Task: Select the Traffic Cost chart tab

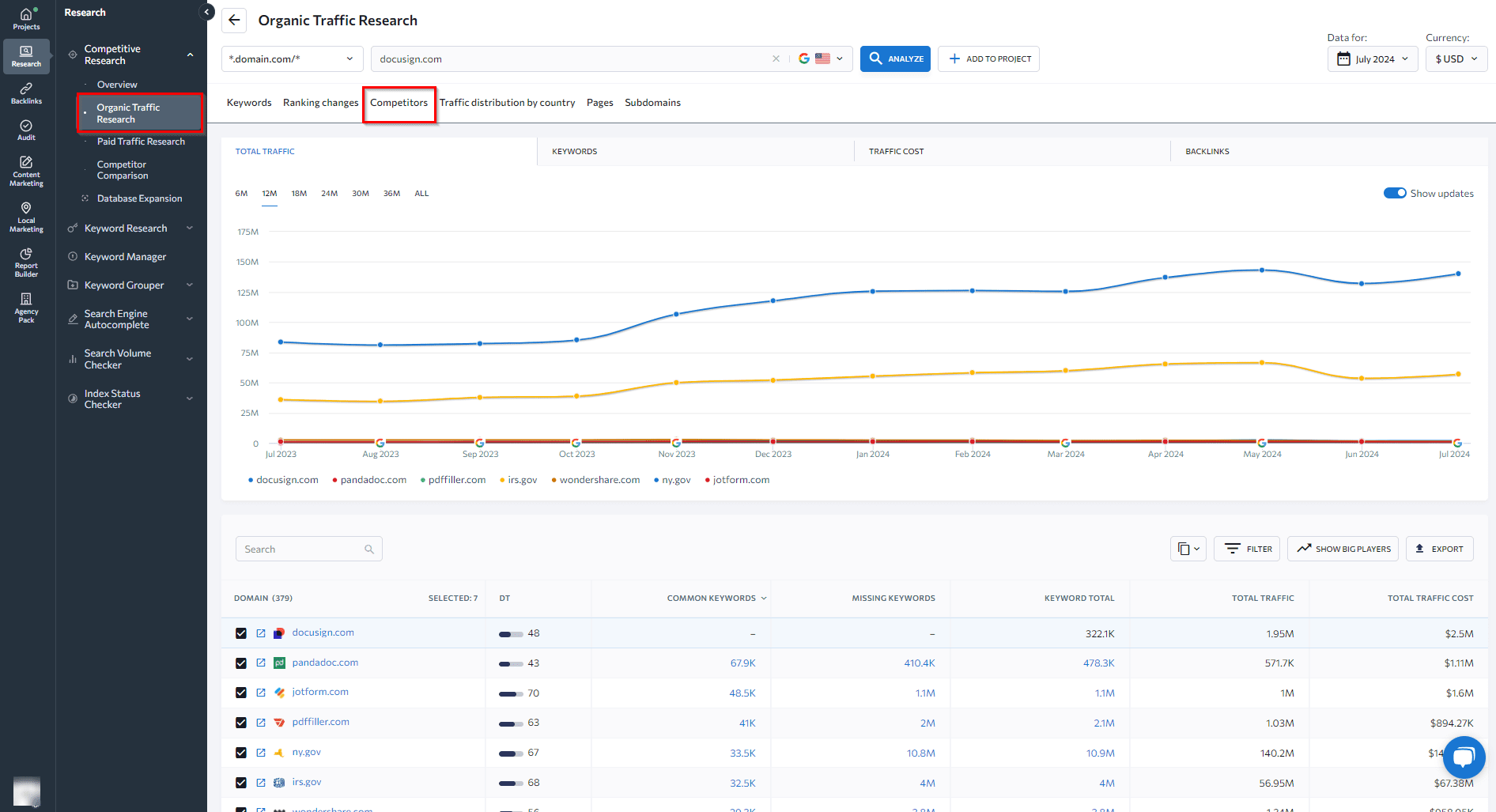Action: coord(896,151)
